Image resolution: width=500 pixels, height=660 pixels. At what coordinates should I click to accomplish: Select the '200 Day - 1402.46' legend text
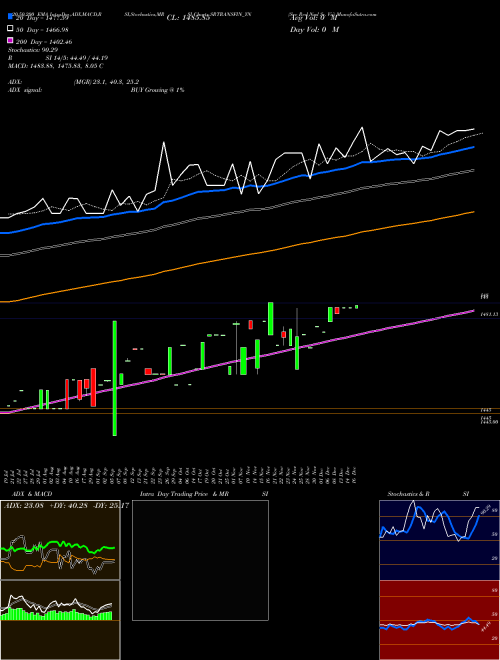coord(44,42)
